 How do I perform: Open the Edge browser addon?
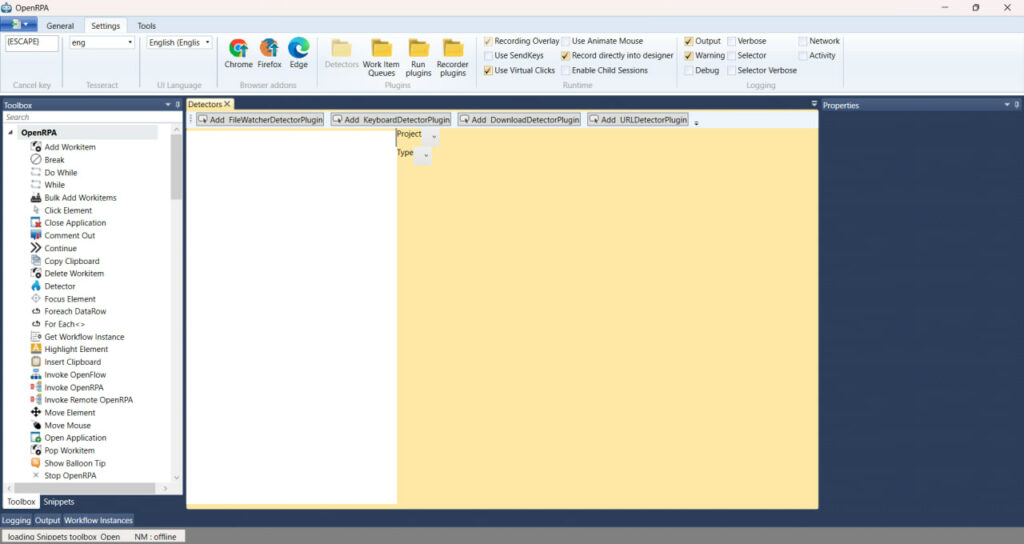coord(298,53)
